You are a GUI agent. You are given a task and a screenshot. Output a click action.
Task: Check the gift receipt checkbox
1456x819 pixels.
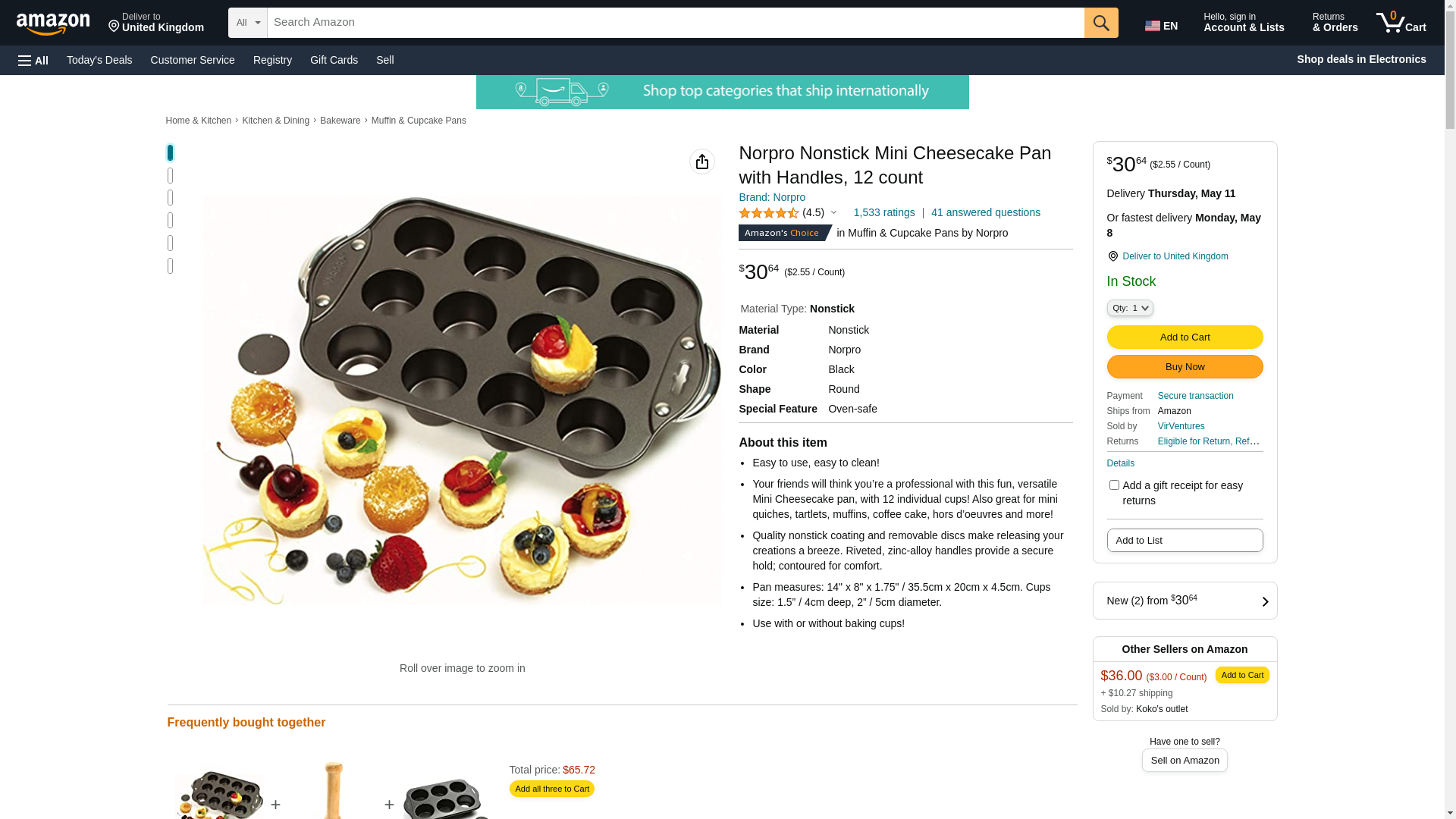pos(1114,485)
